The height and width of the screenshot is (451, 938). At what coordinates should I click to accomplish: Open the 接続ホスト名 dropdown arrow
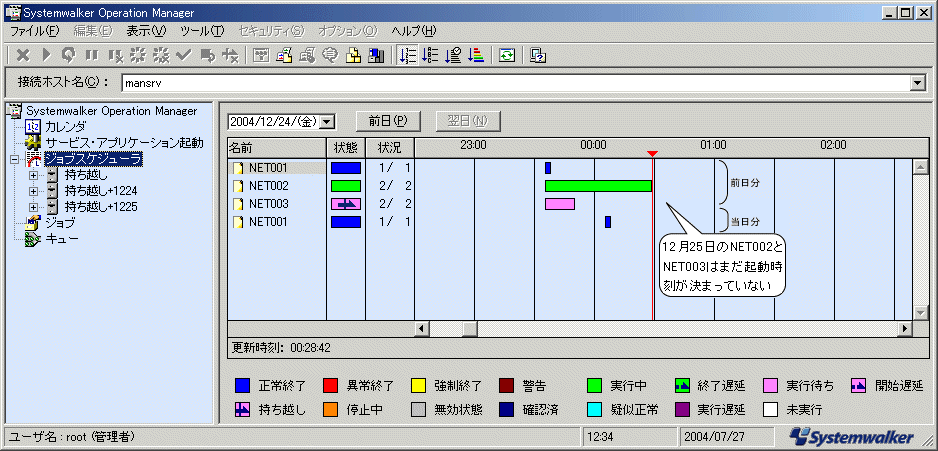917,83
